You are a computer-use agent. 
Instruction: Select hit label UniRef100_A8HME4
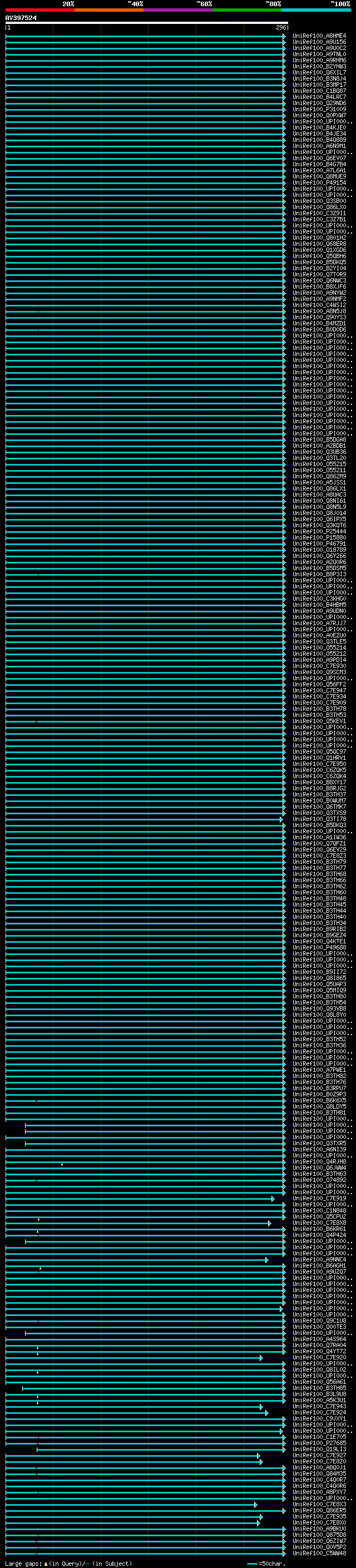click(319, 36)
